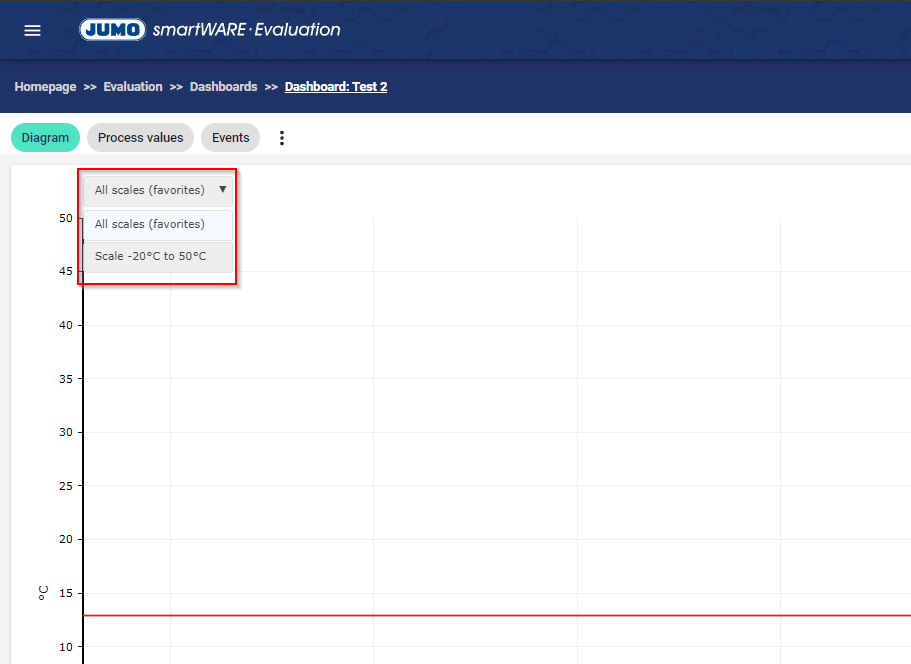This screenshot has width=911, height=664.
Task: Click the red horizontal line in the chart
Action: point(500,616)
